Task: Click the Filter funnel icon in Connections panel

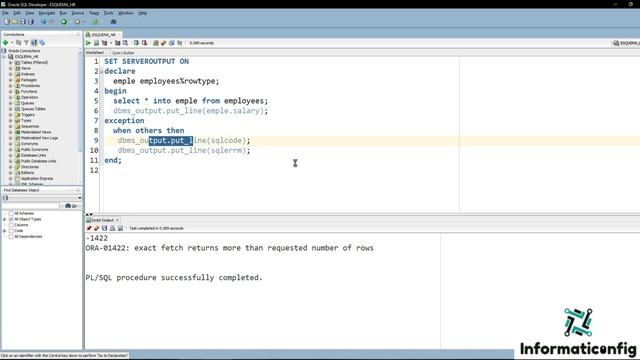Action: [x=26, y=42]
